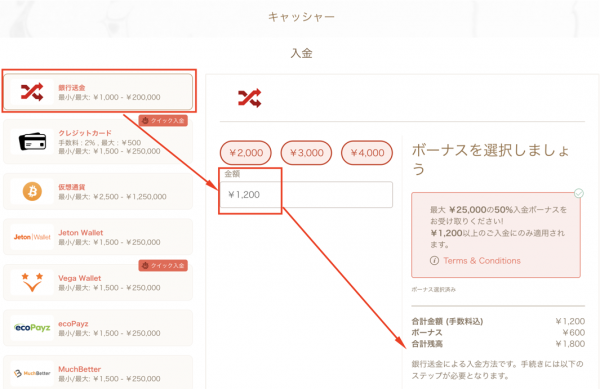Screen dimensions: 600x389
Task: Choose Jeton Wallet deposit method
Action: [98, 237]
